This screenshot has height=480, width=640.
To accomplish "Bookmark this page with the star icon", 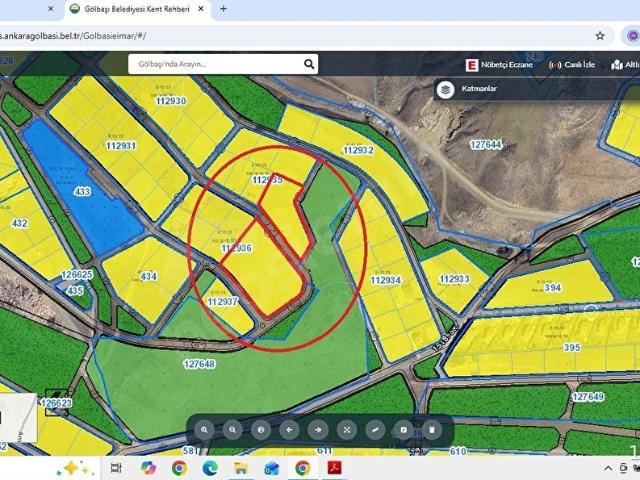I will point(600,36).
